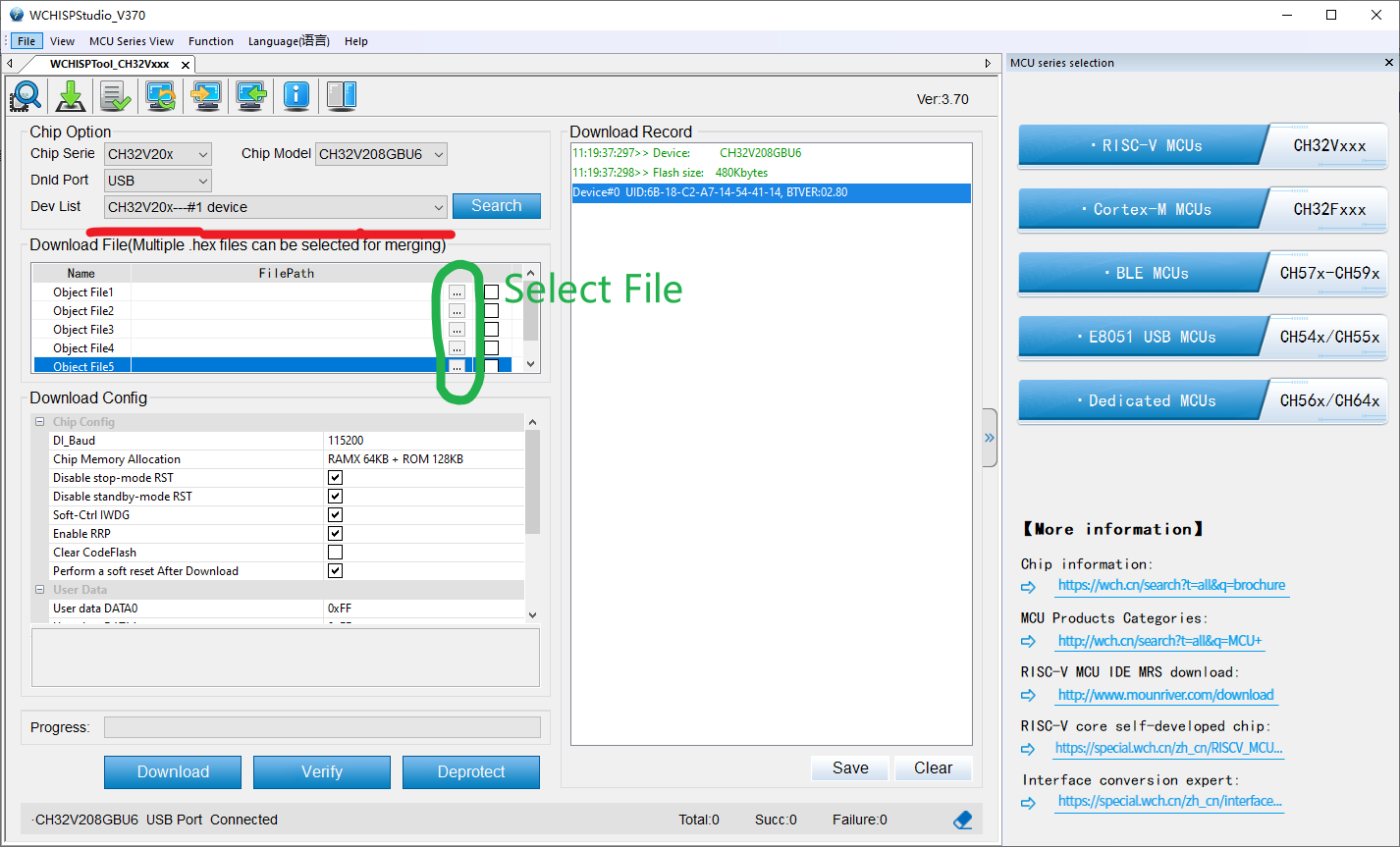Open the blue info icon in toolbar
This screenshot has width=1400, height=847.
coord(296,95)
